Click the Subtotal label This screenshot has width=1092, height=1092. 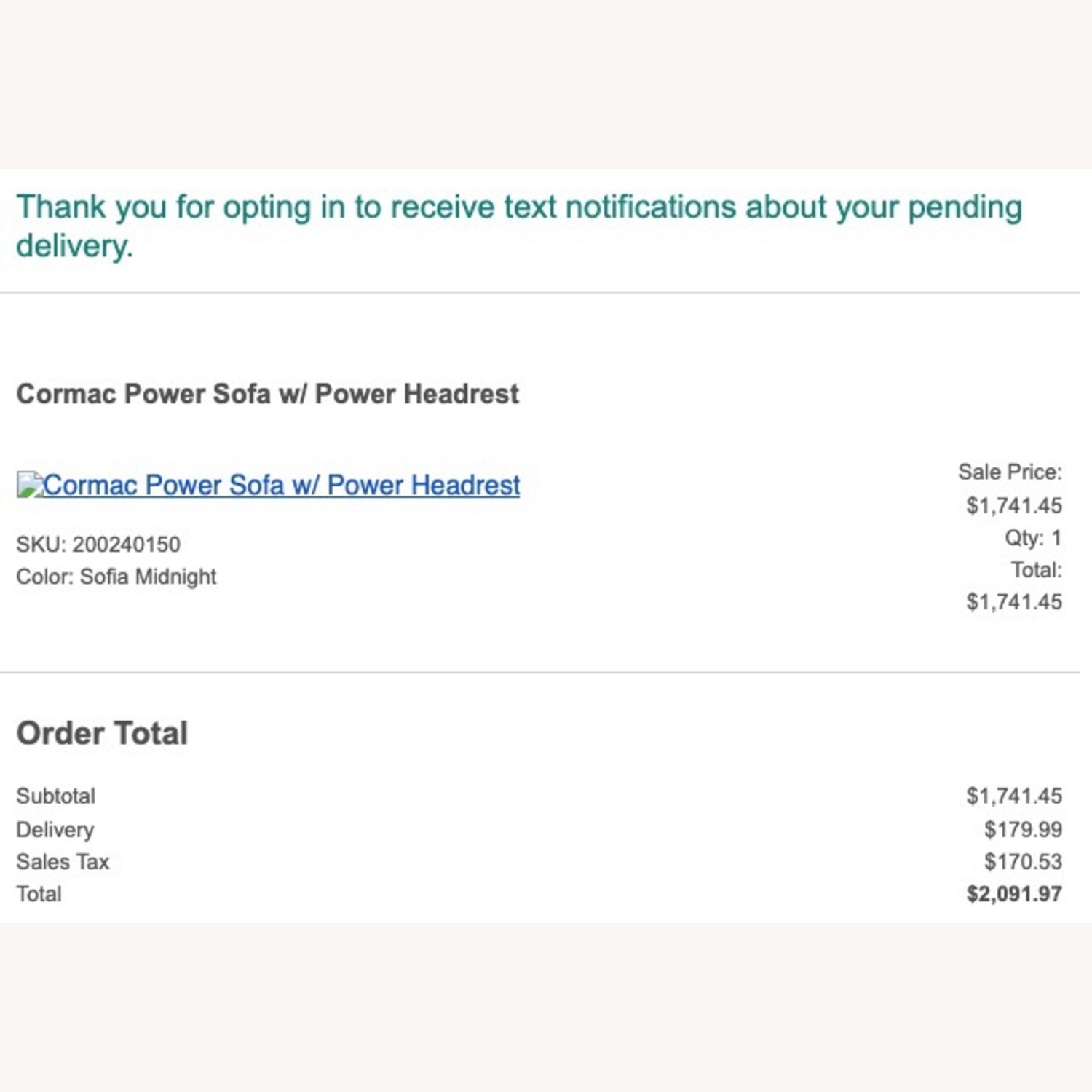pyautogui.click(x=56, y=796)
